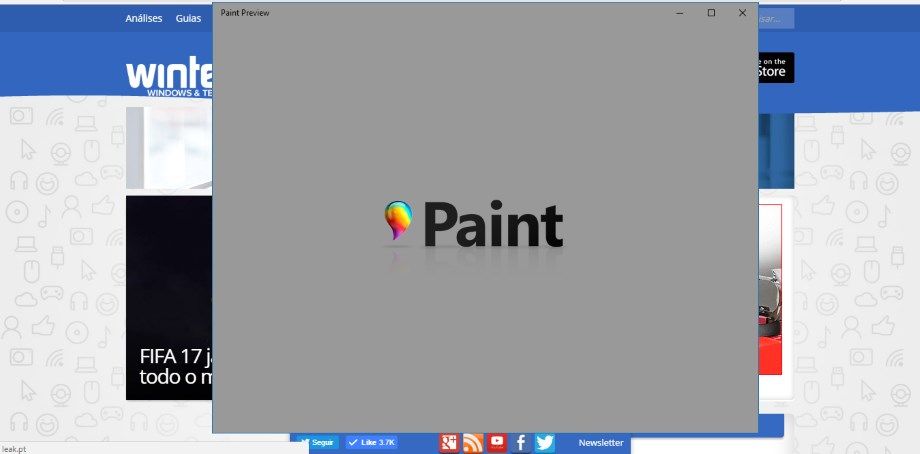
Task: Close the Paint Preview window
Action: coord(742,13)
